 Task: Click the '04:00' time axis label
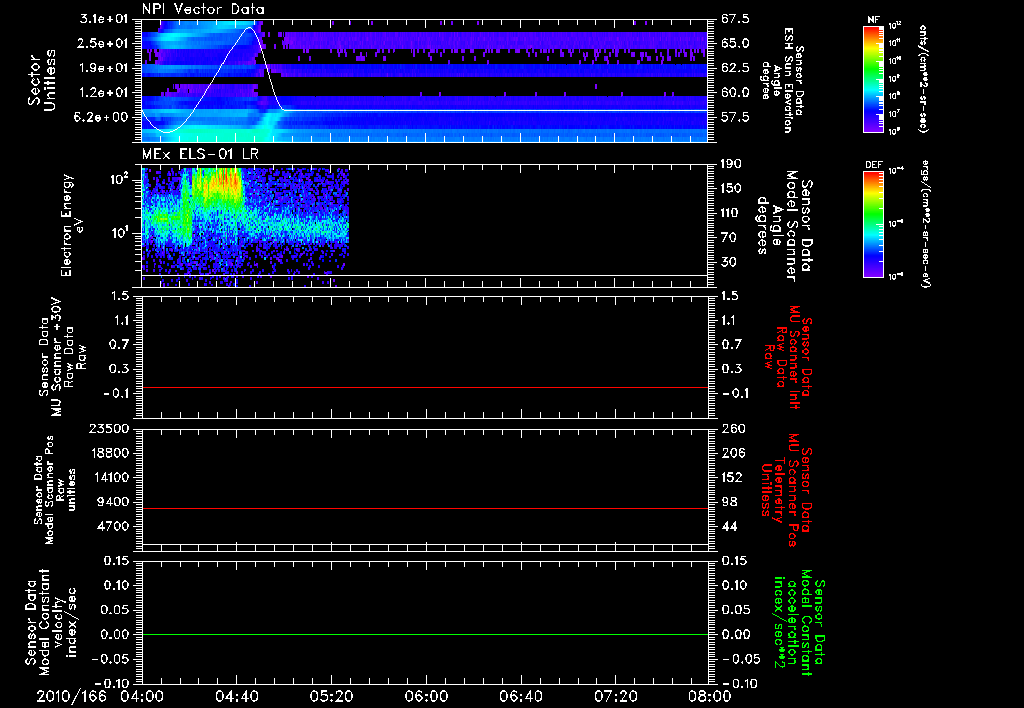tap(142, 696)
